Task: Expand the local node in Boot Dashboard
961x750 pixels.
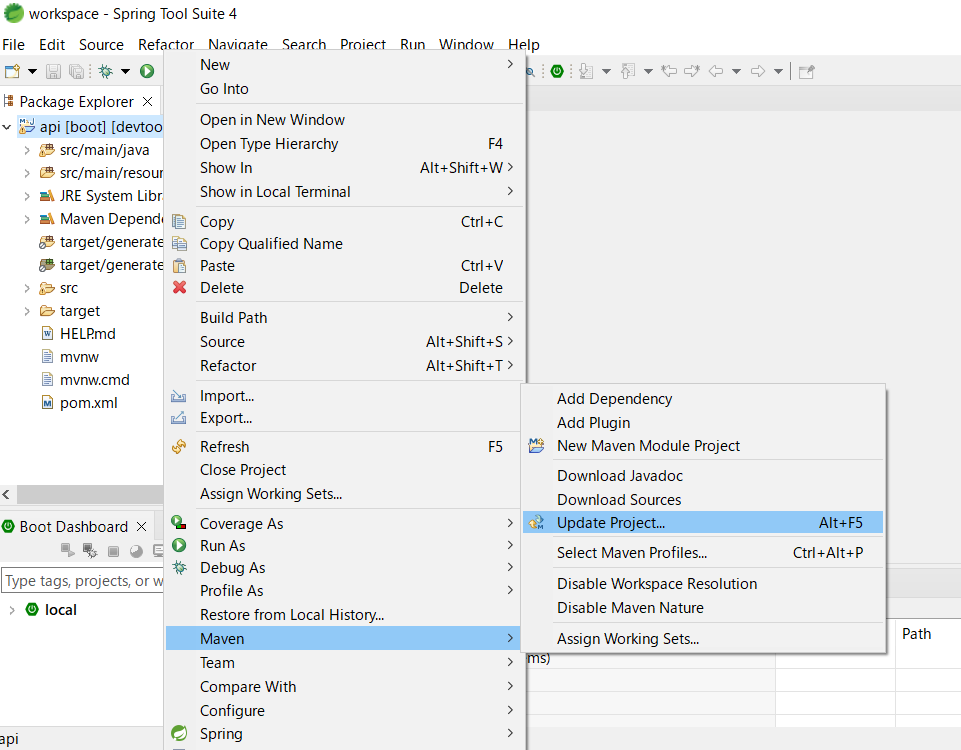Action: pos(12,610)
